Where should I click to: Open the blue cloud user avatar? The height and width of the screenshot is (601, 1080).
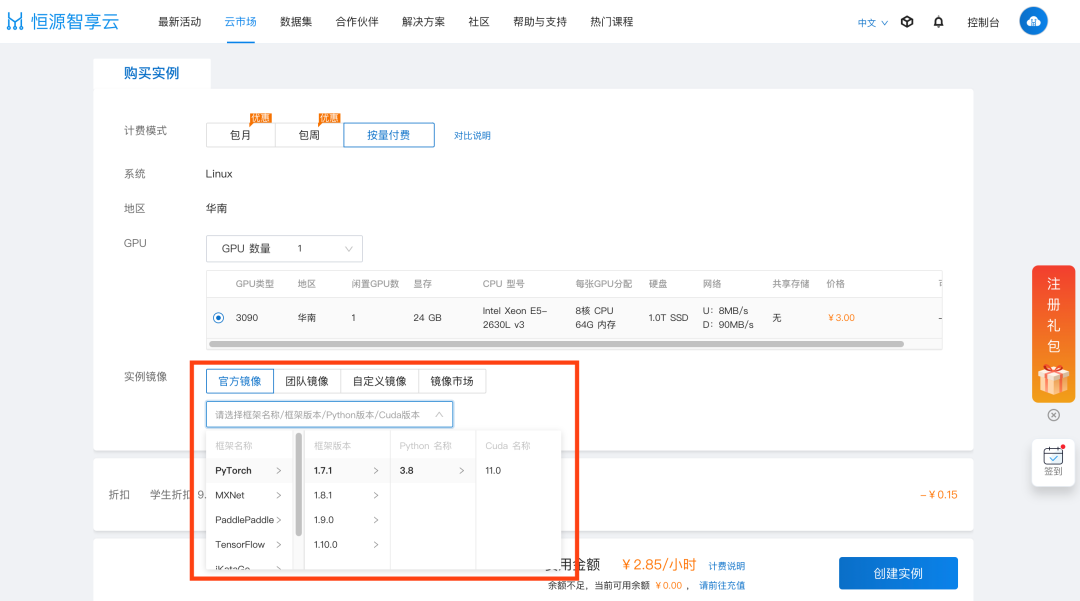[1033, 21]
